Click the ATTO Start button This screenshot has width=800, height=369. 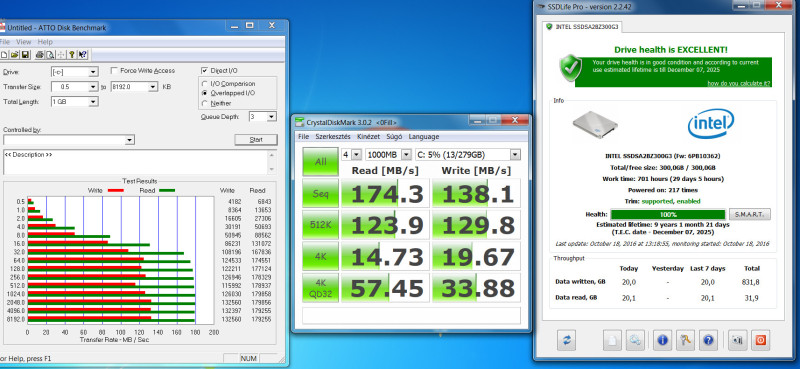point(256,140)
